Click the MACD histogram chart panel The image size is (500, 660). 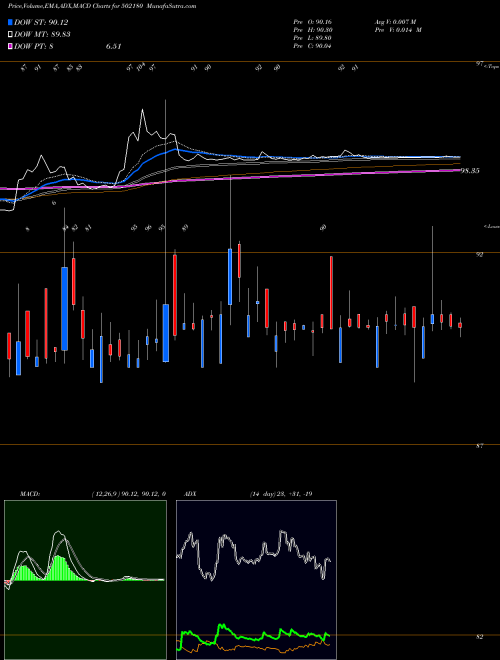tap(85, 580)
